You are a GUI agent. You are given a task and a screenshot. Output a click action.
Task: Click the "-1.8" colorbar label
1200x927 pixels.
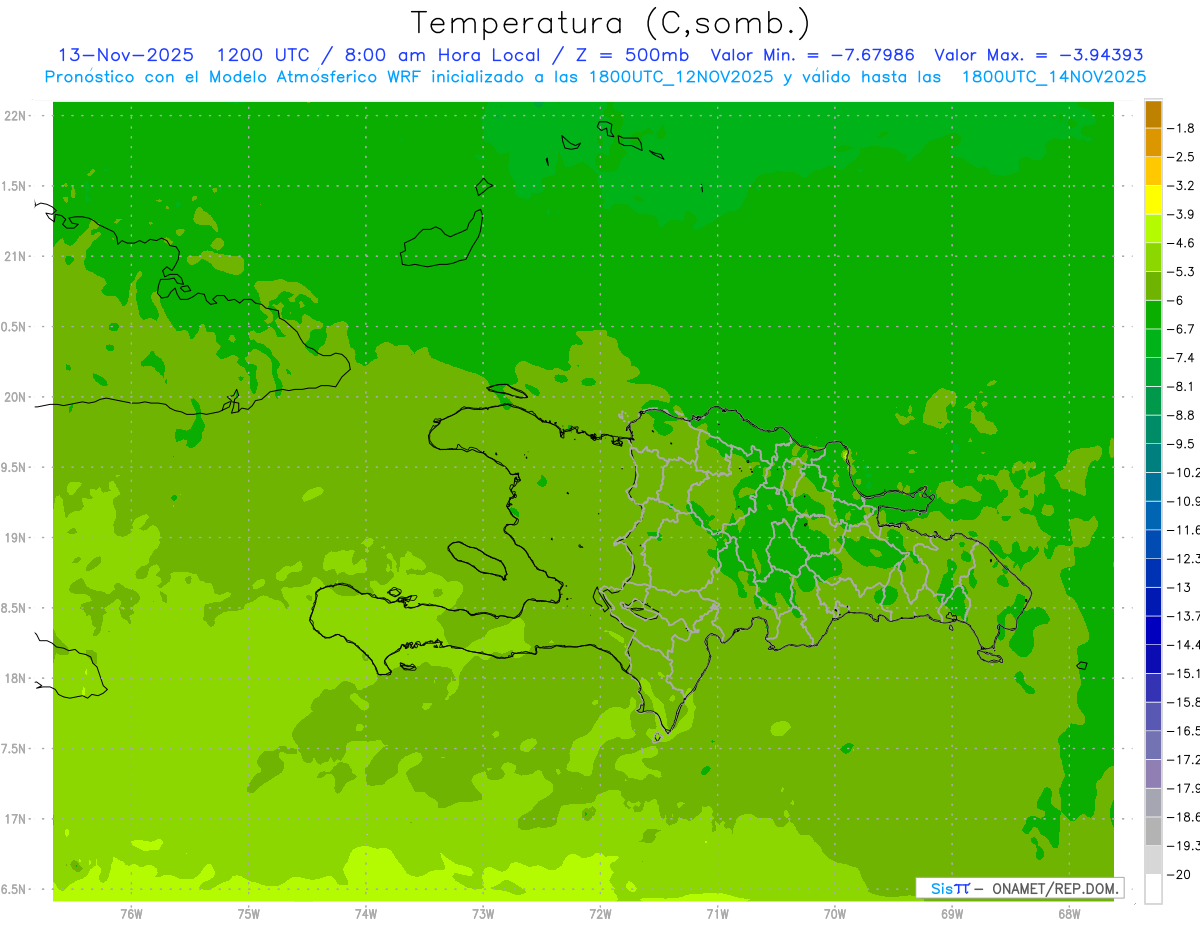click(1181, 128)
